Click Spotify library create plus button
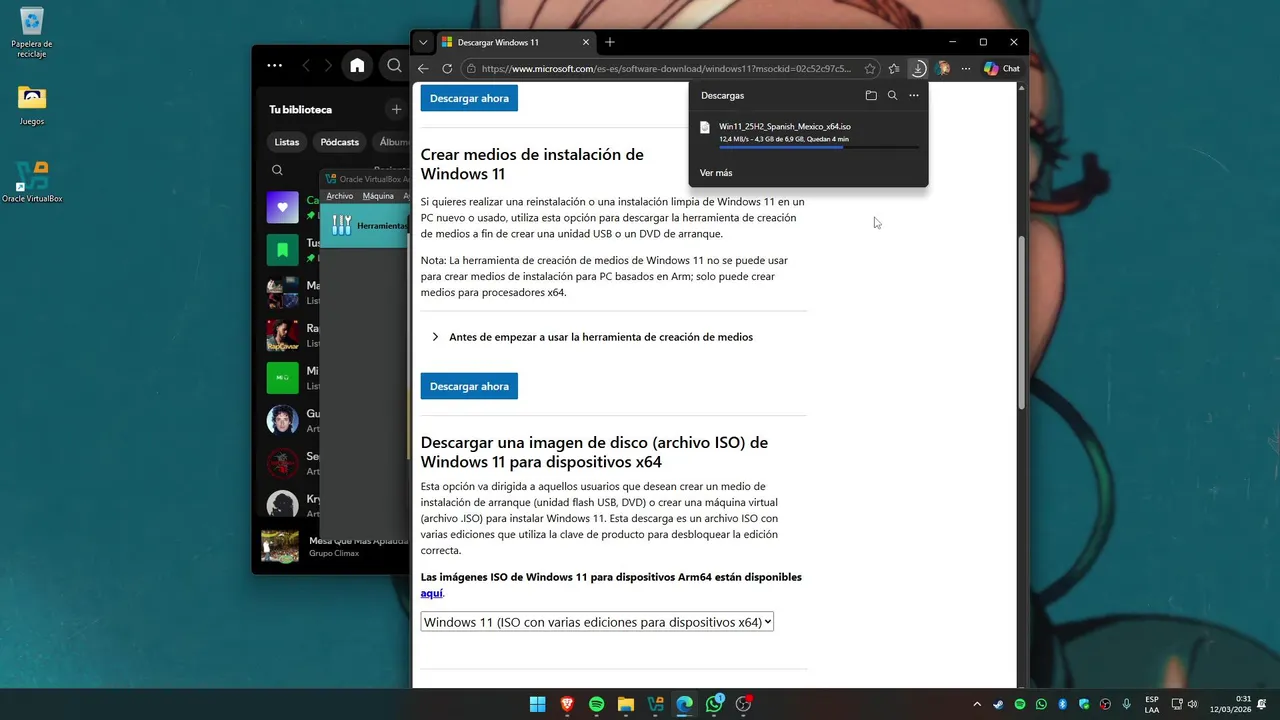 [396, 109]
